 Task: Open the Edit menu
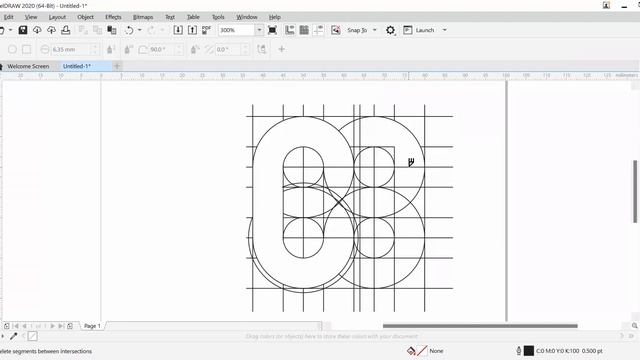[9, 17]
